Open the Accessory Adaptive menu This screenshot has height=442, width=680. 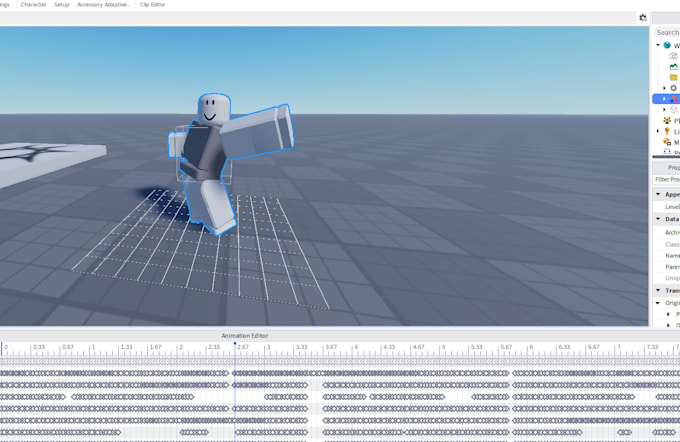point(103,4)
